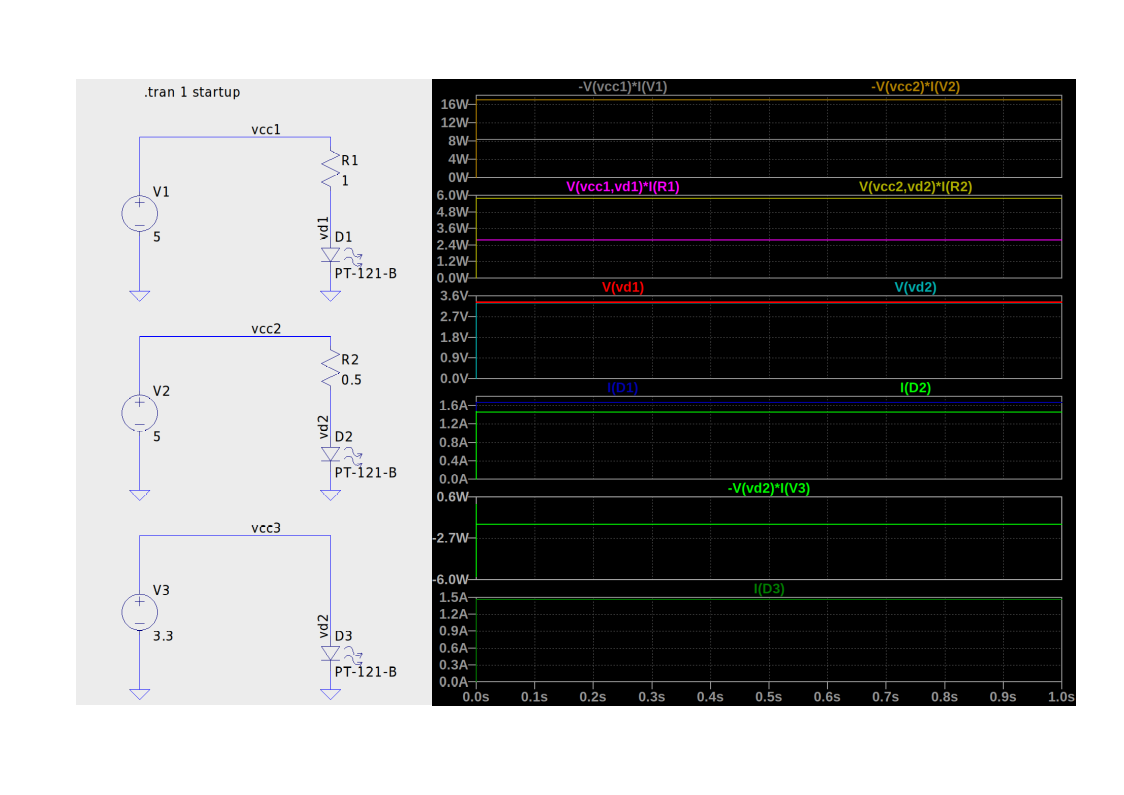
Task: Click the blue I(D1) trace label
Action: (622, 388)
